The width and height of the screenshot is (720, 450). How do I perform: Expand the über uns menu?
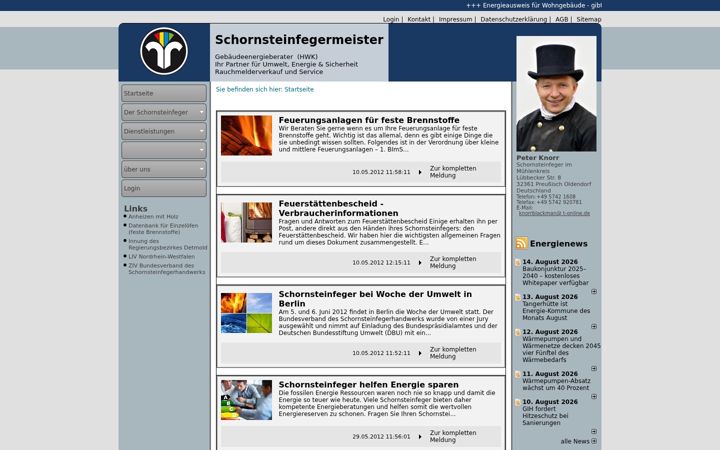pyautogui.click(x=164, y=169)
